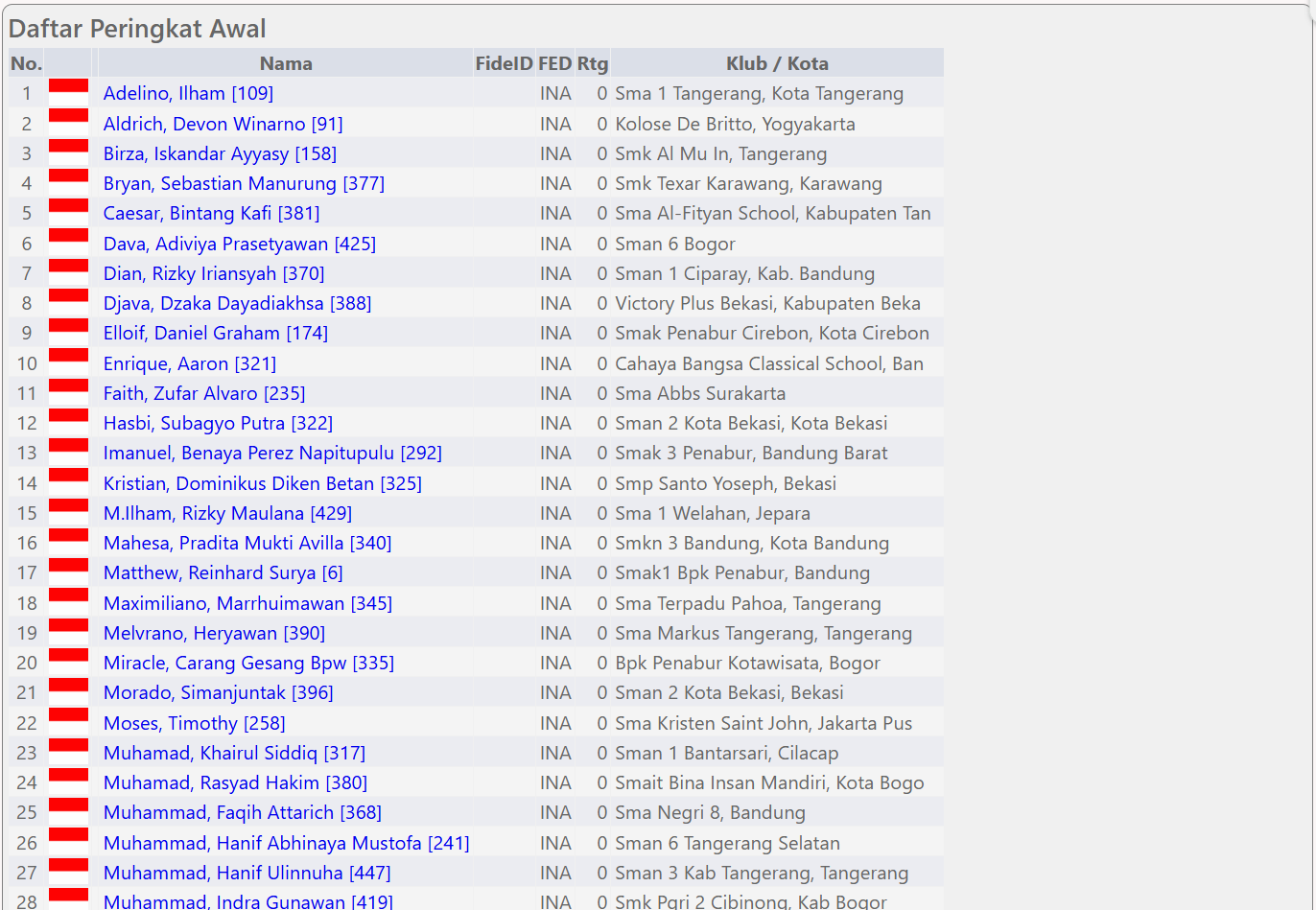This screenshot has width=1316, height=910.
Task: Click the flag icon beside Moses, Timothy
Action: pos(68,721)
